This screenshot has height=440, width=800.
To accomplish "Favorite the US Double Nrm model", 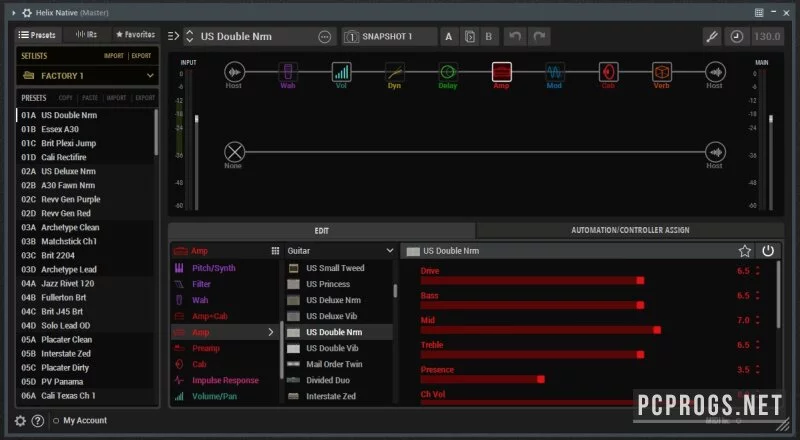I will click(x=744, y=251).
